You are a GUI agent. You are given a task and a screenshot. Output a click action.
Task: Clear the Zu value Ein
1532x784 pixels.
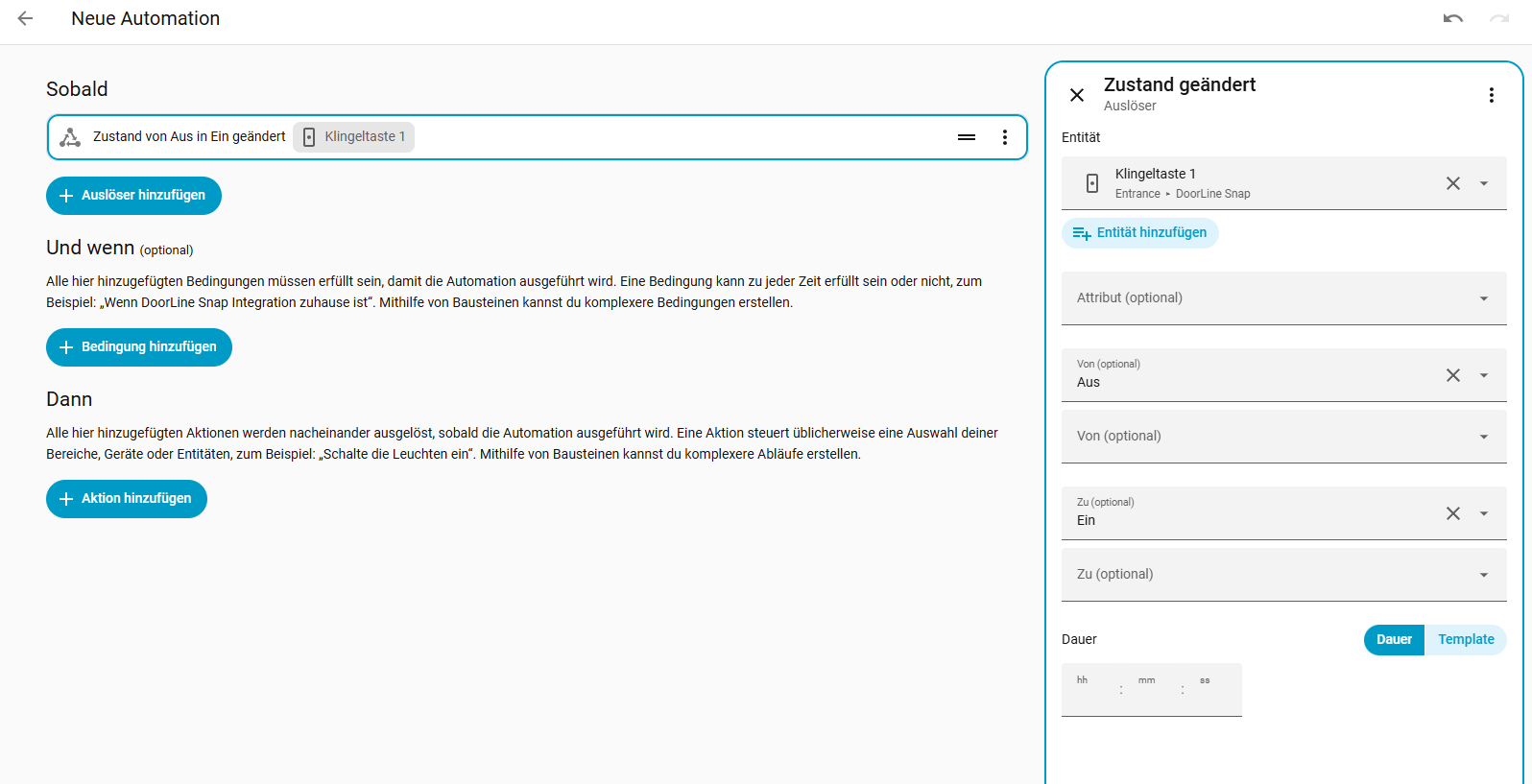click(1453, 513)
